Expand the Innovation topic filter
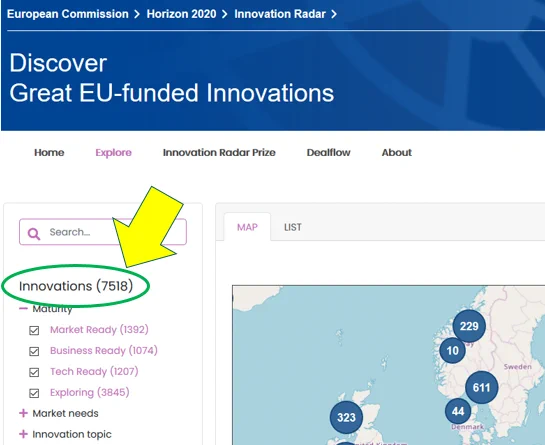The height and width of the screenshot is (445, 545). click(x=23, y=434)
